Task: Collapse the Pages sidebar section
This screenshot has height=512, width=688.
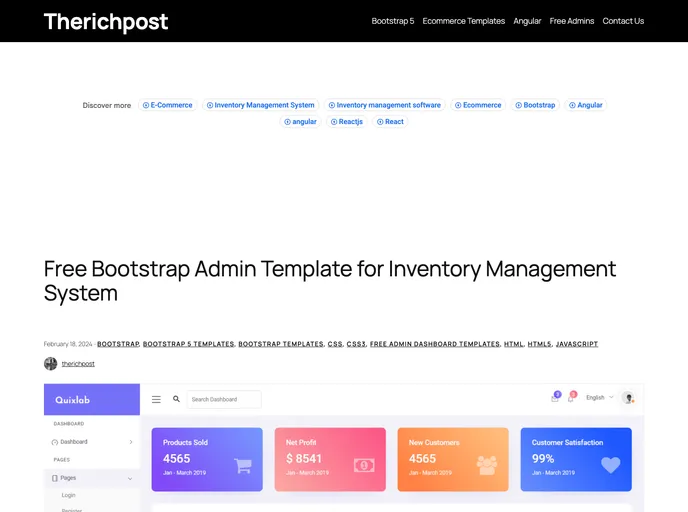Action: 130,479
